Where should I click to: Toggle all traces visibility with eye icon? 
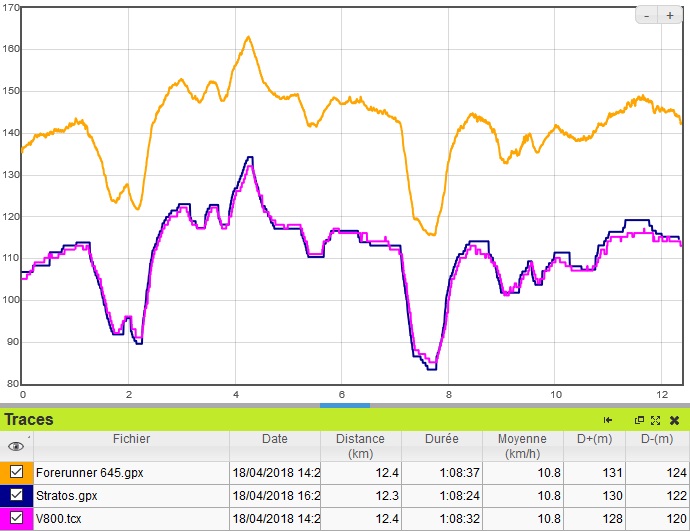click(16, 447)
